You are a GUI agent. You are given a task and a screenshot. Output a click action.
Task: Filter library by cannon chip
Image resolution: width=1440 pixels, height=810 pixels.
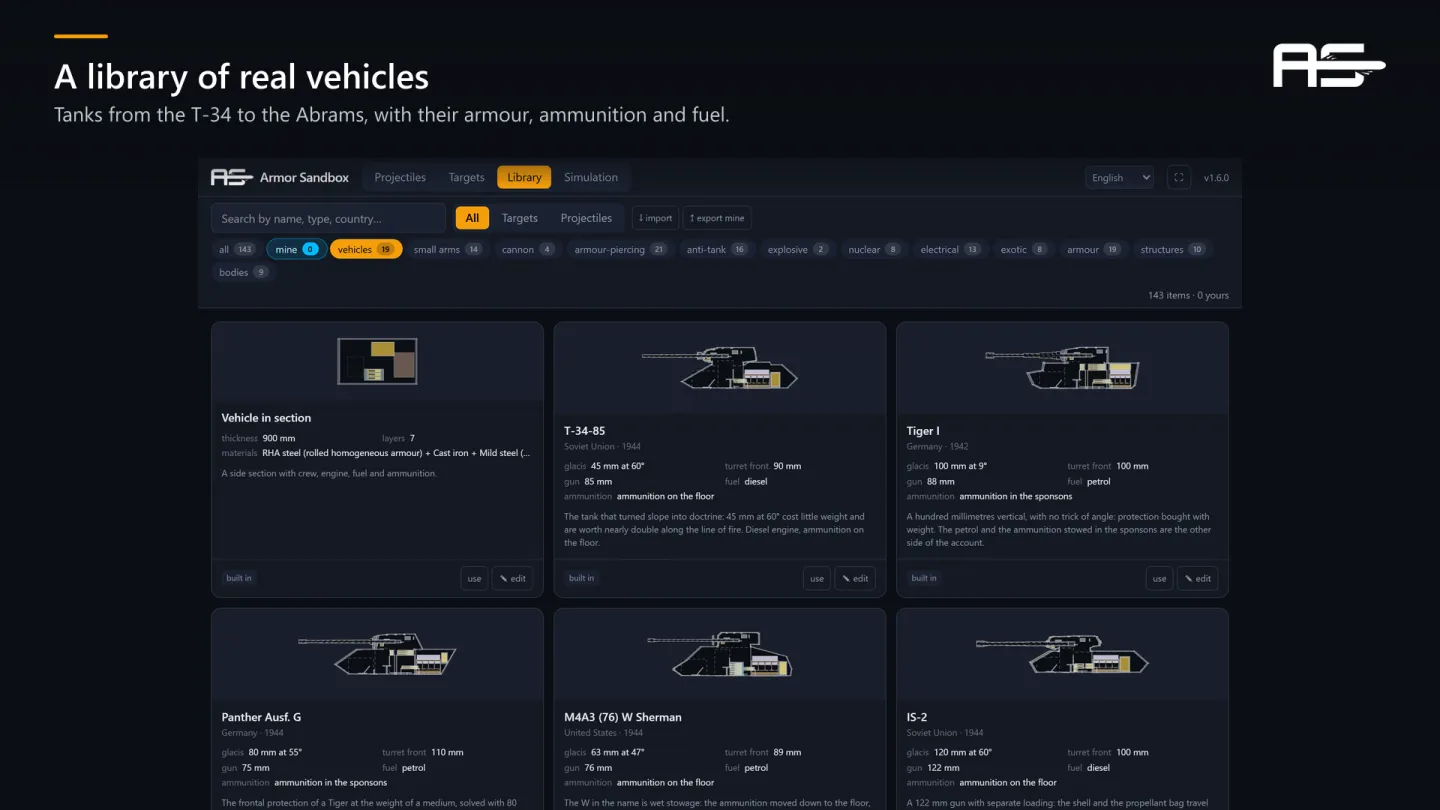(528, 249)
